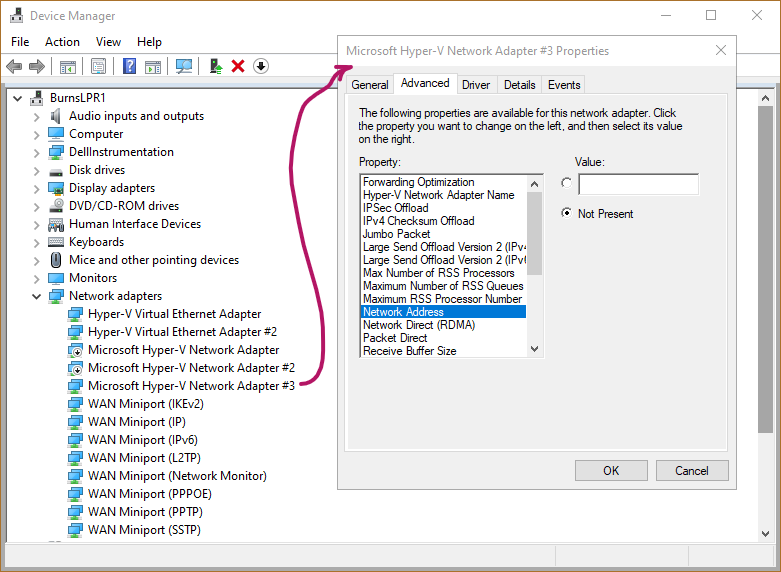
Task: Select Microsoft Hyper-V Network Adapter #3 in tree
Action: pyautogui.click(x=191, y=386)
